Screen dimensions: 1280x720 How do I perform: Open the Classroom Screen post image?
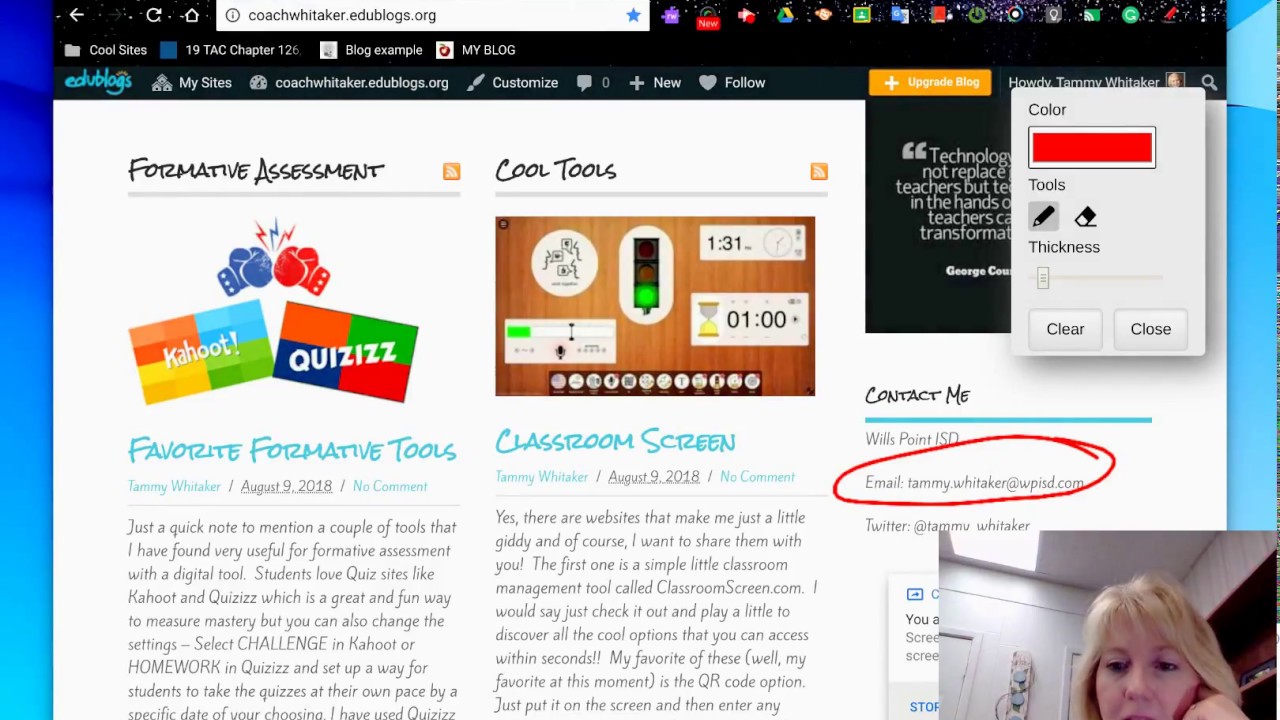coord(655,306)
